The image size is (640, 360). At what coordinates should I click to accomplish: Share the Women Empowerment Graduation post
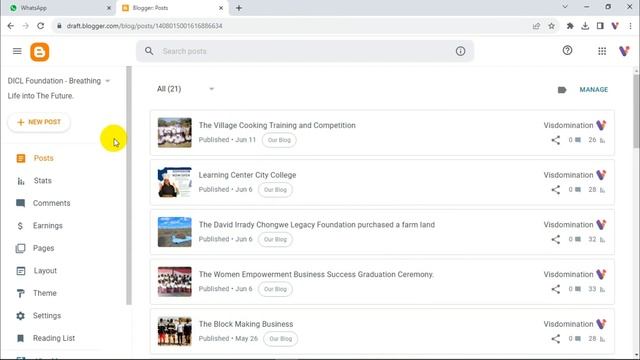pyautogui.click(x=556, y=289)
